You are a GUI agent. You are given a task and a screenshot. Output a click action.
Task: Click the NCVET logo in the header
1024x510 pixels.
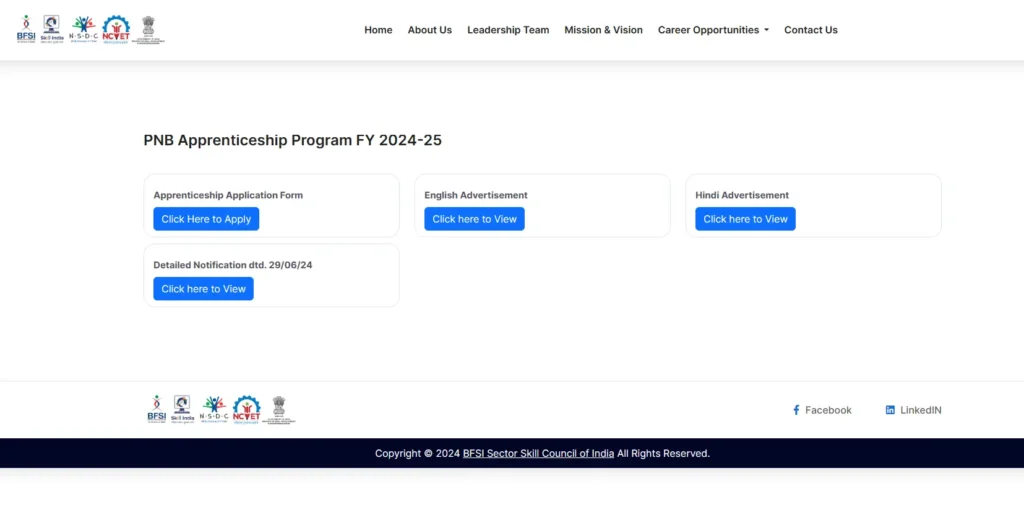point(116,29)
